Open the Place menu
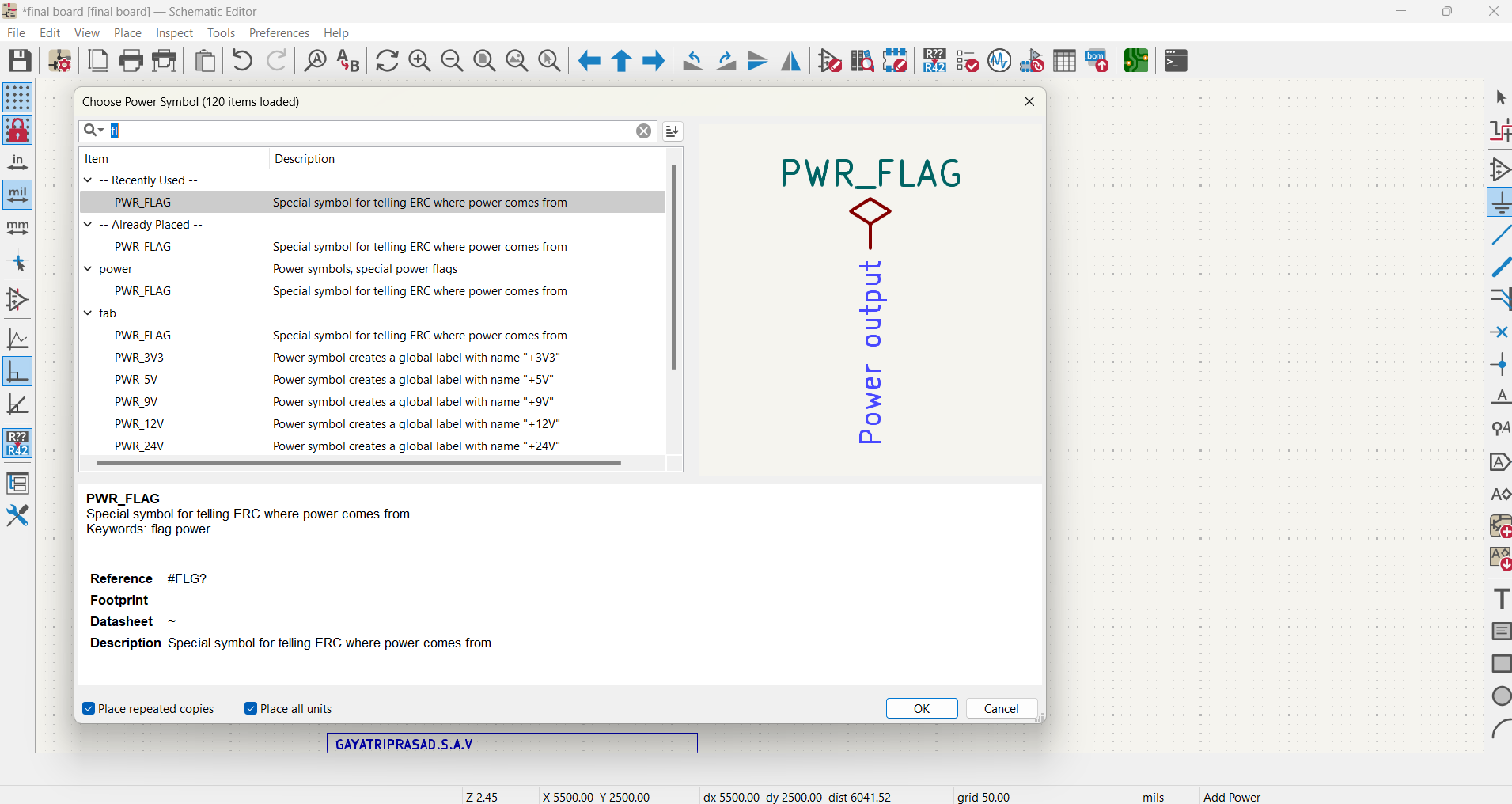1512x804 pixels. (x=127, y=33)
